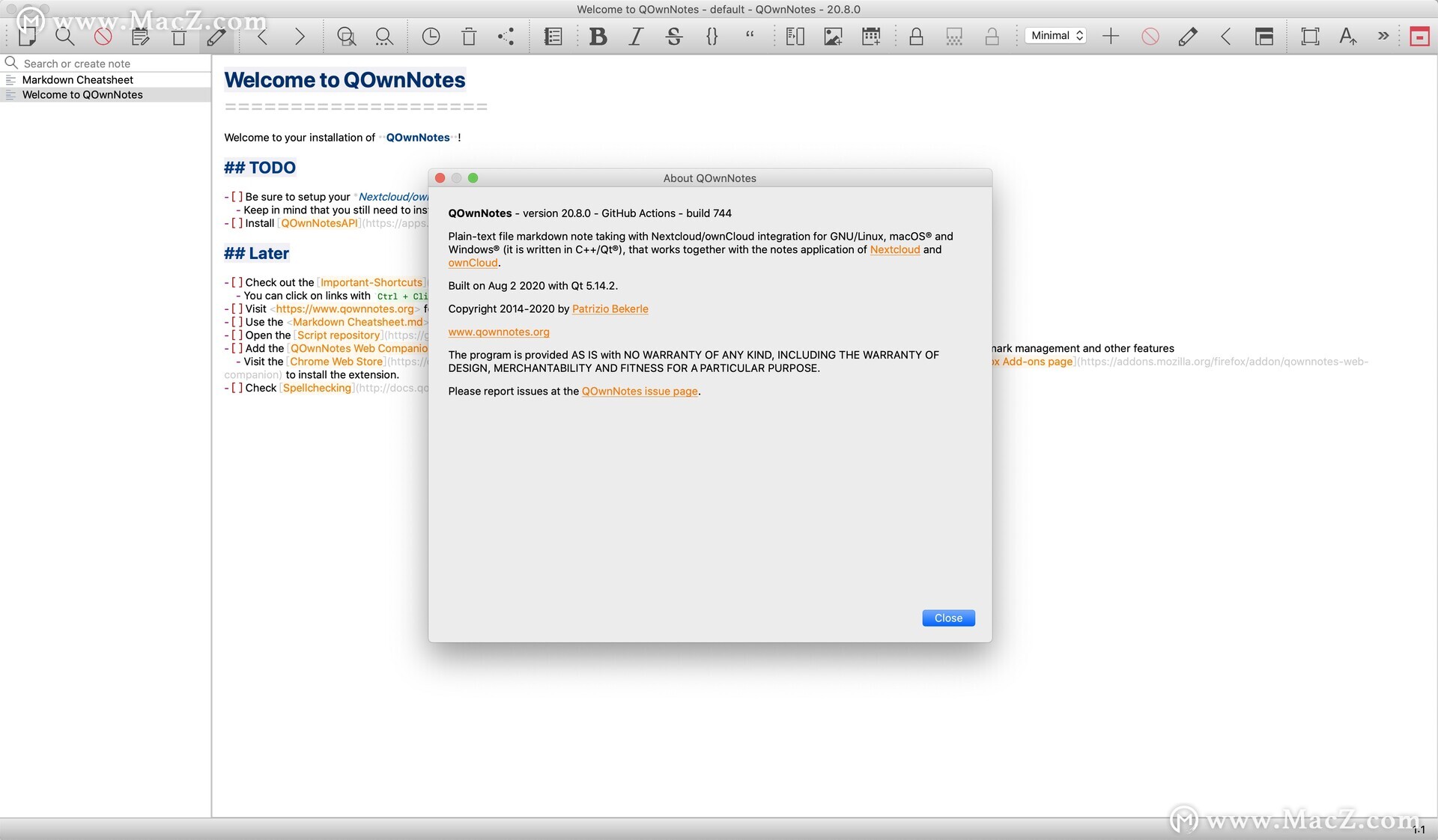This screenshot has width=1438, height=840.
Task: Close the About QOwnNotes dialog
Action: 948,618
